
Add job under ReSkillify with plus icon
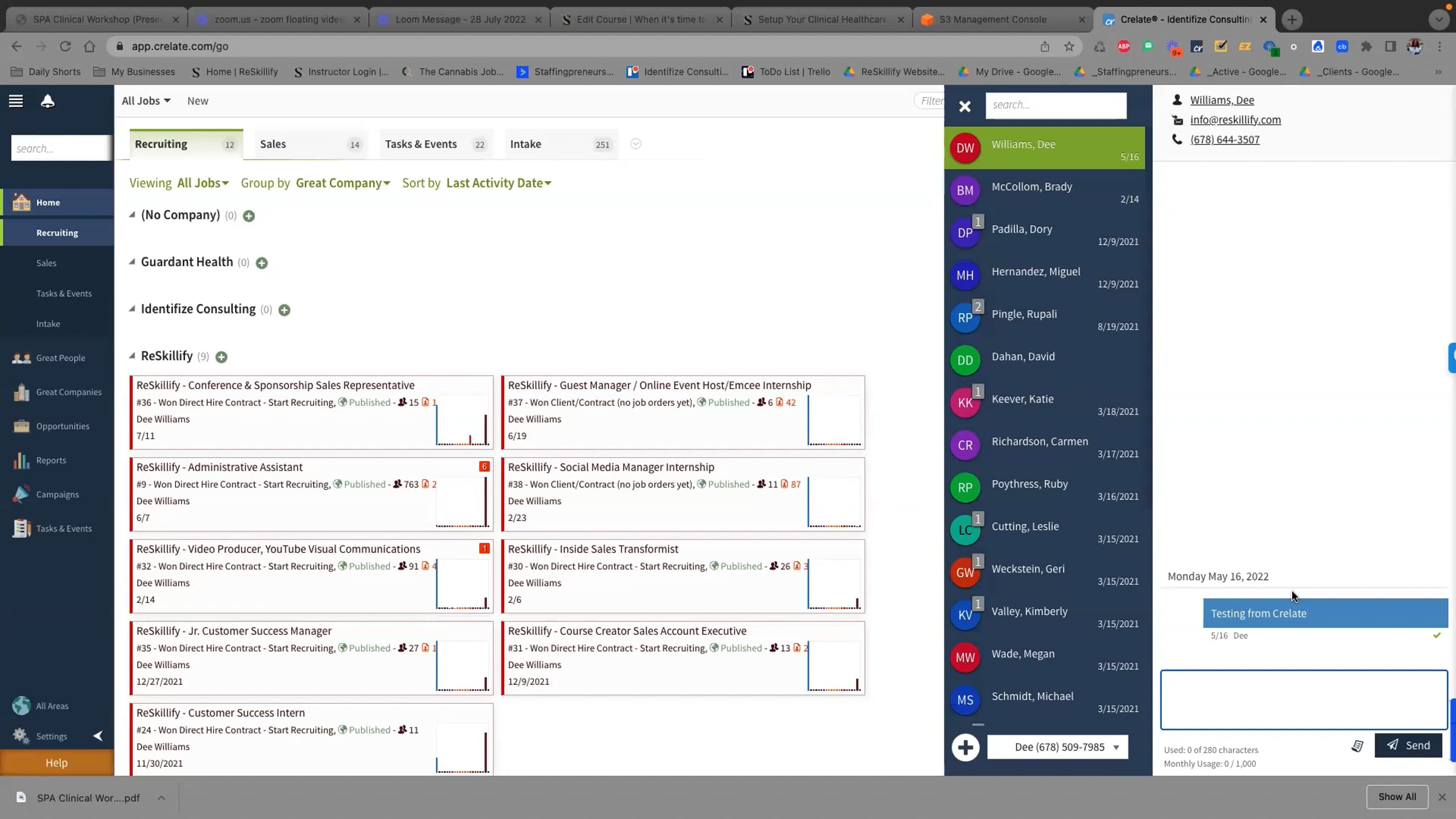(x=221, y=357)
